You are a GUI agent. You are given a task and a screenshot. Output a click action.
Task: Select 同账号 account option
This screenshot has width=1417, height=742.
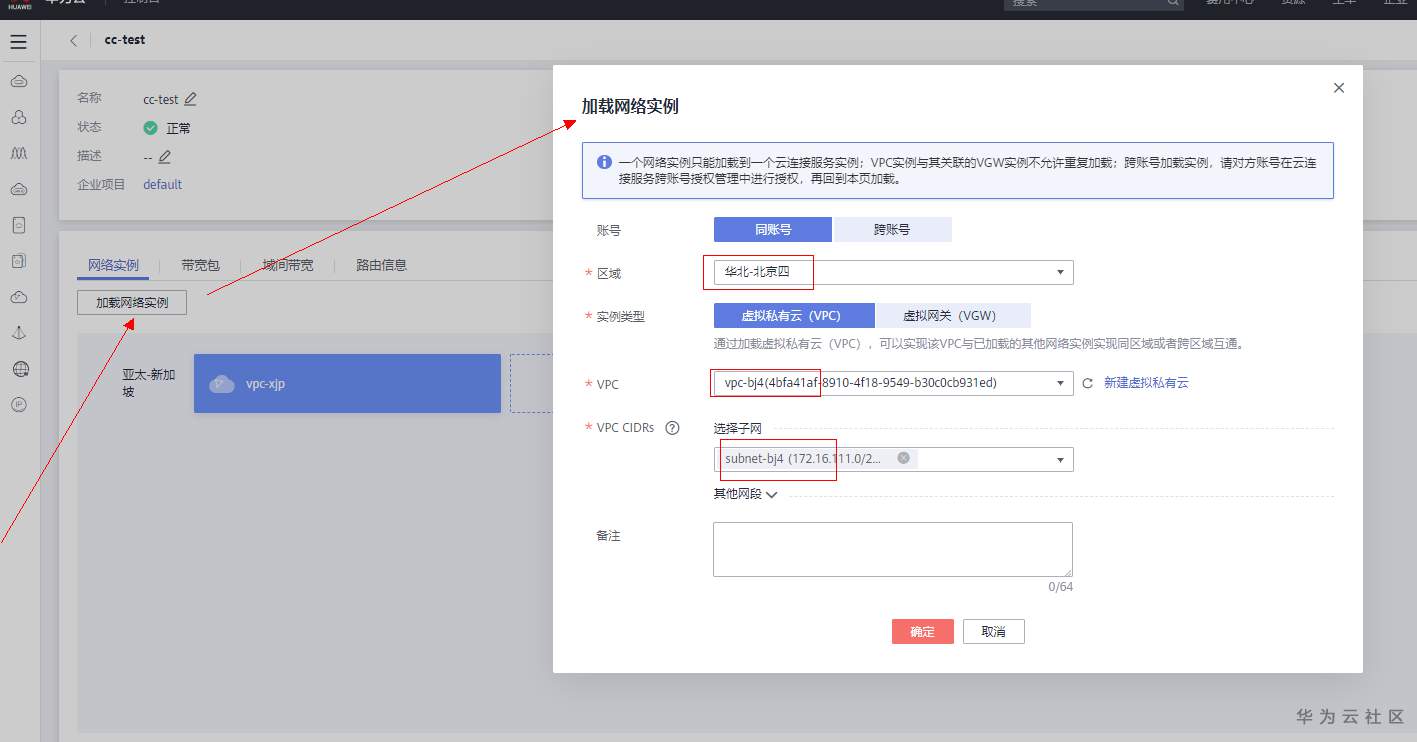pyautogui.click(x=773, y=229)
